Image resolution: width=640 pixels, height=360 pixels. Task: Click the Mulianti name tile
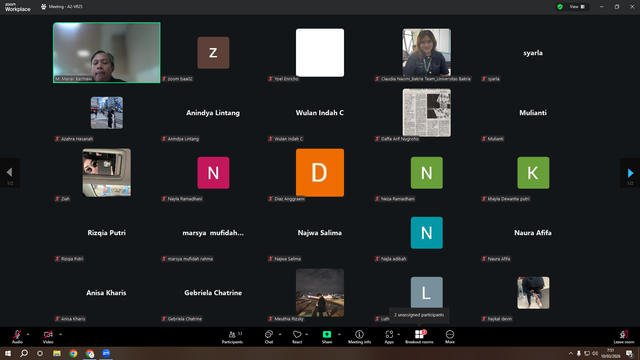tap(533, 113)
